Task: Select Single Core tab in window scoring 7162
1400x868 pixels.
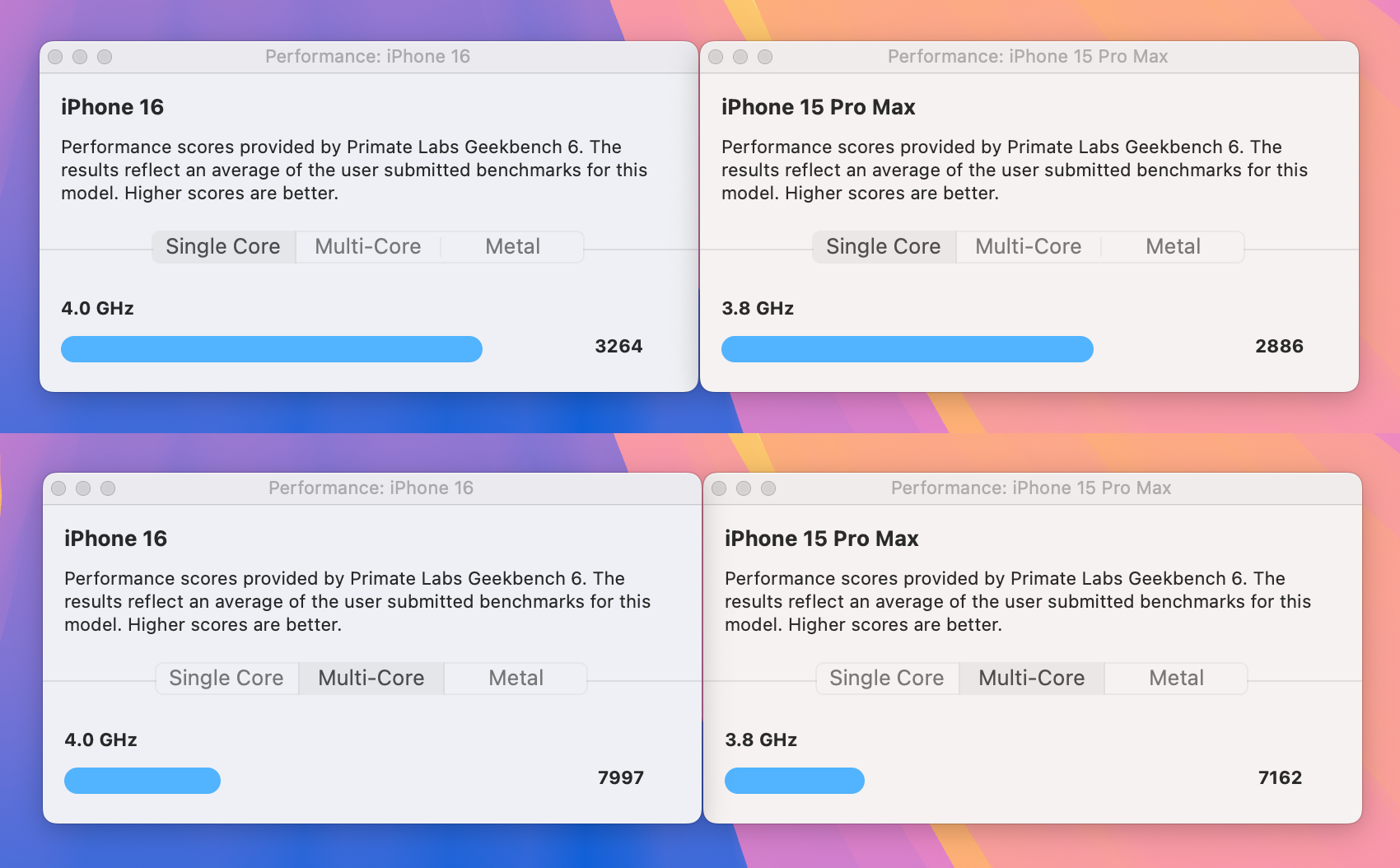Action: (886, 679)
